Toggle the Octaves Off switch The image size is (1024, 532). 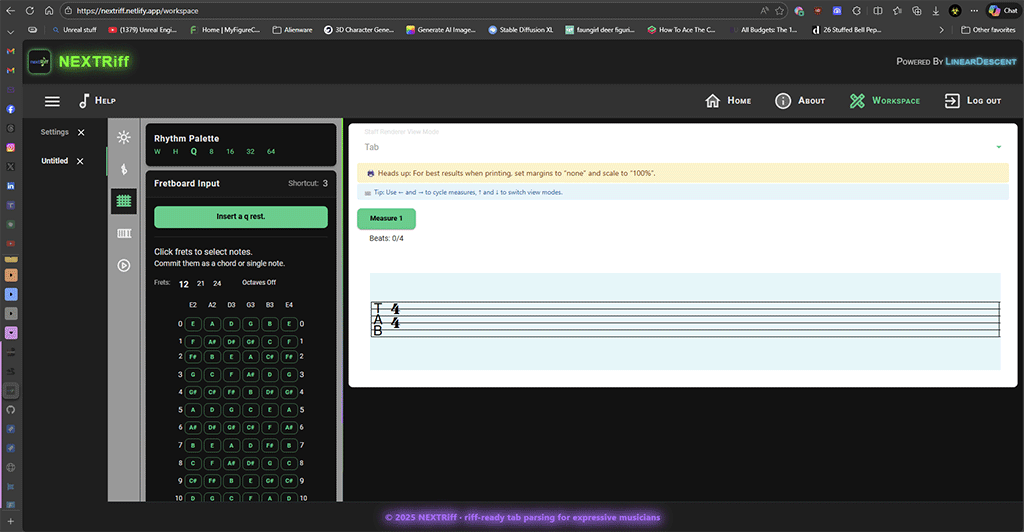coord(258,283)
